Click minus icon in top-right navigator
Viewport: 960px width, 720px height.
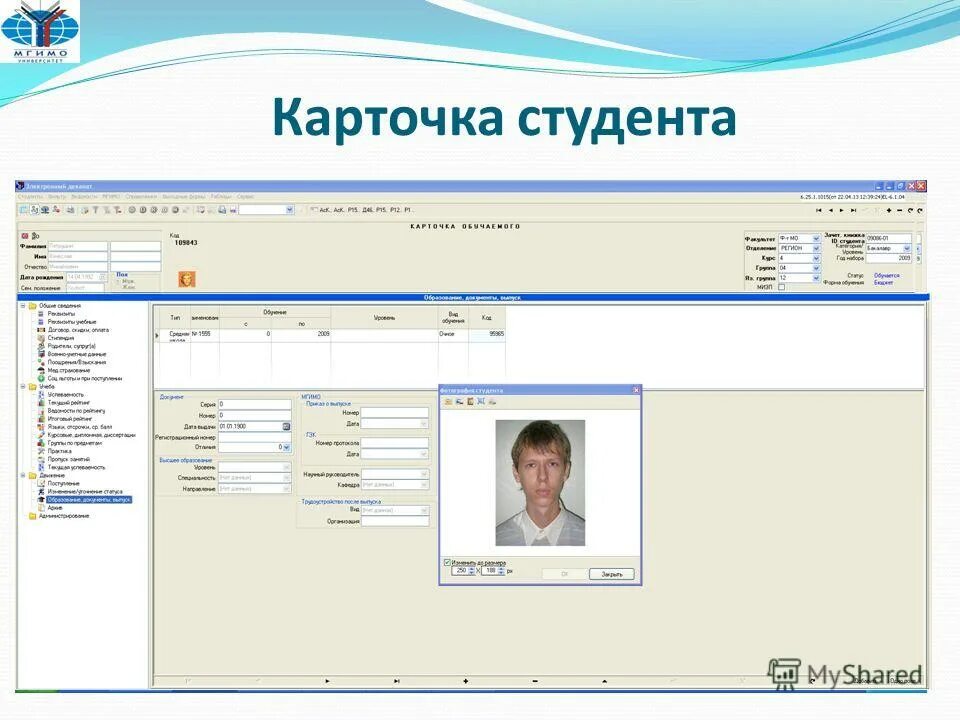(899, 211)
